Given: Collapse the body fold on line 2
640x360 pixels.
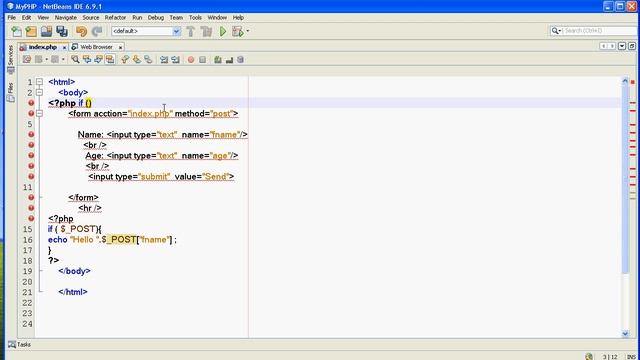Looking at the screenshot, I should pos(40,93).
